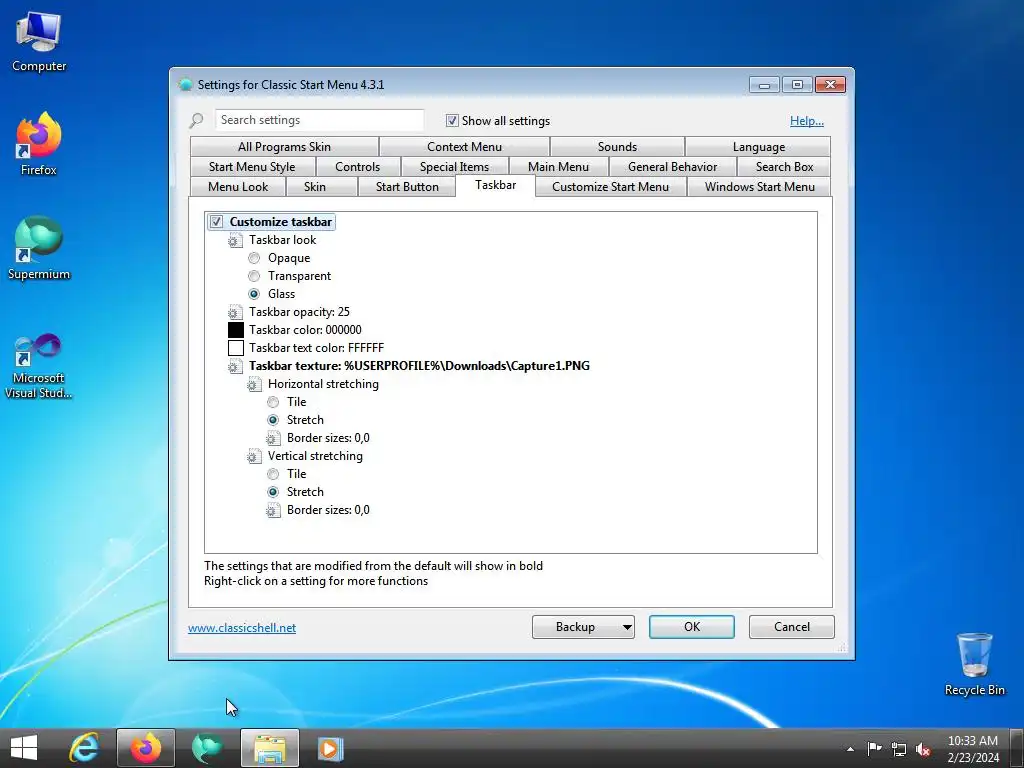Image resolution: width=1024 pixels, height=768 pixels.
Task: Toggle Show all settings checkbox
Action: pos(452,120)
